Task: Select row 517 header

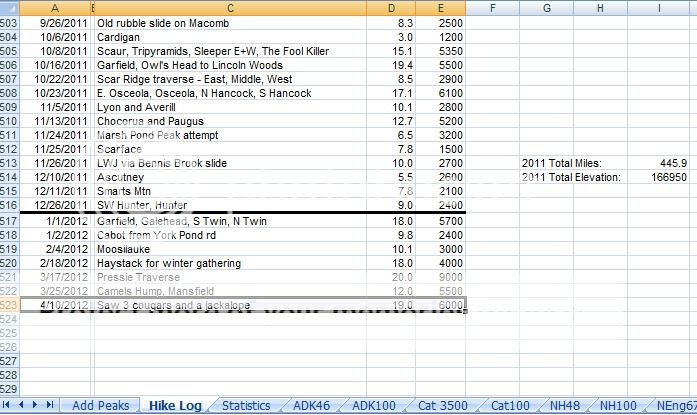Action: coord(9,221)
